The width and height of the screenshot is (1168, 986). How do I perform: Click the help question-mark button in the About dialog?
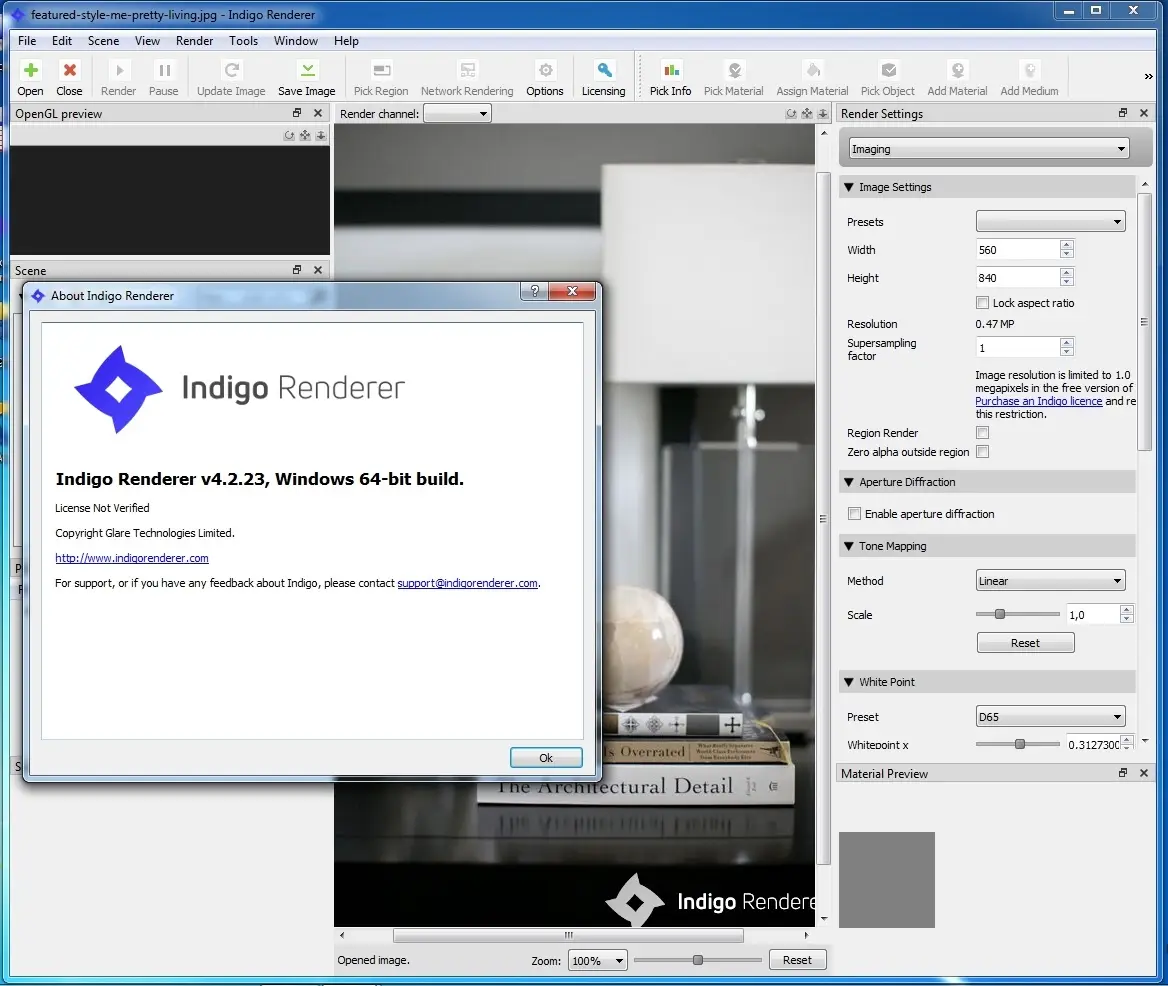click(534, 291)
